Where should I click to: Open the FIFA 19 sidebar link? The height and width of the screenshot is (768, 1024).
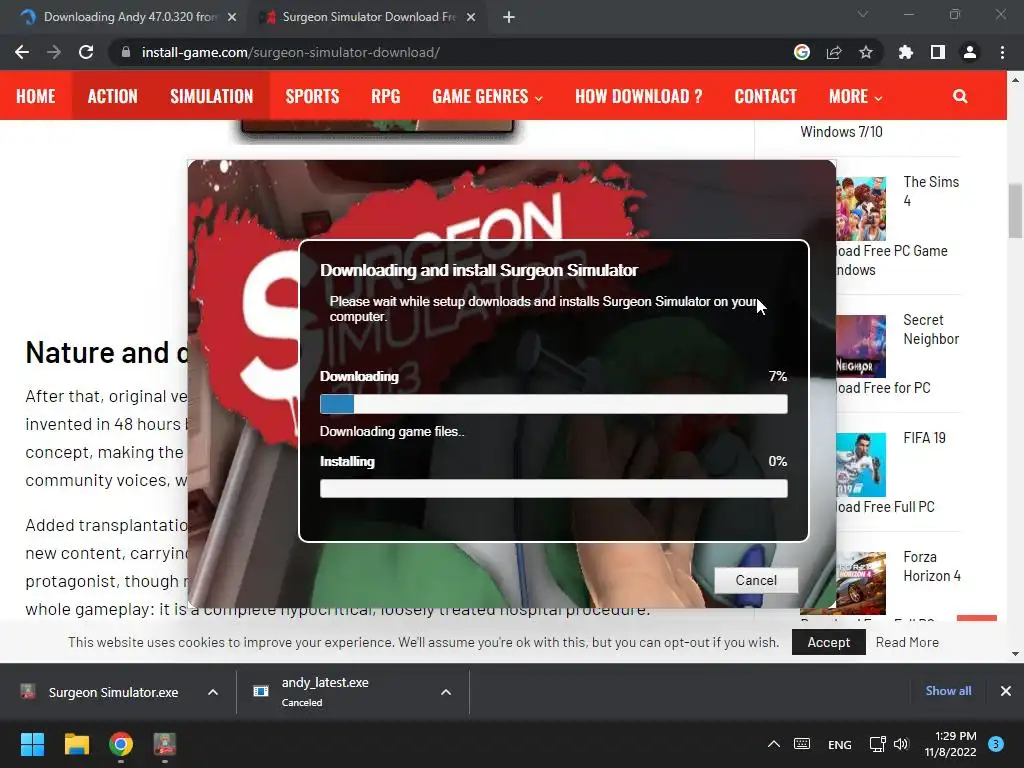(x=924, y=438)
